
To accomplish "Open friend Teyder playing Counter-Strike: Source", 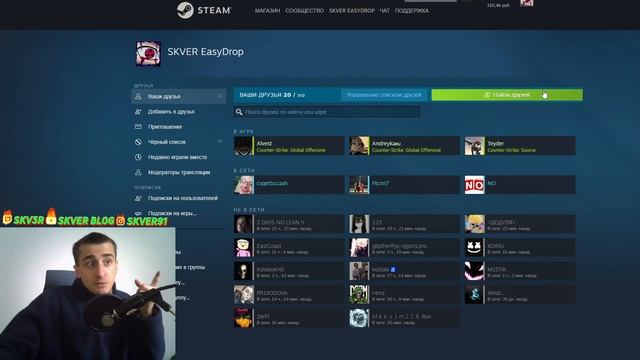I will coord(520,146).
